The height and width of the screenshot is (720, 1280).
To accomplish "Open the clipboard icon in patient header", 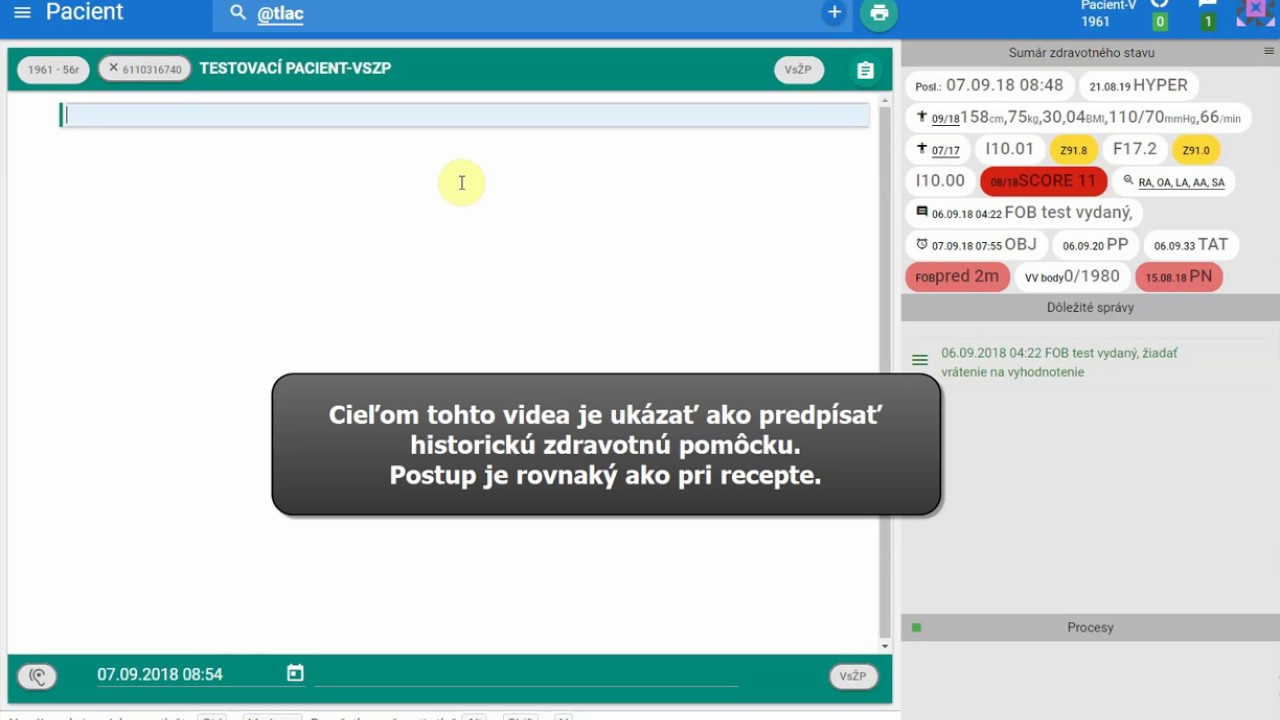I will click(x=865, y=70).
